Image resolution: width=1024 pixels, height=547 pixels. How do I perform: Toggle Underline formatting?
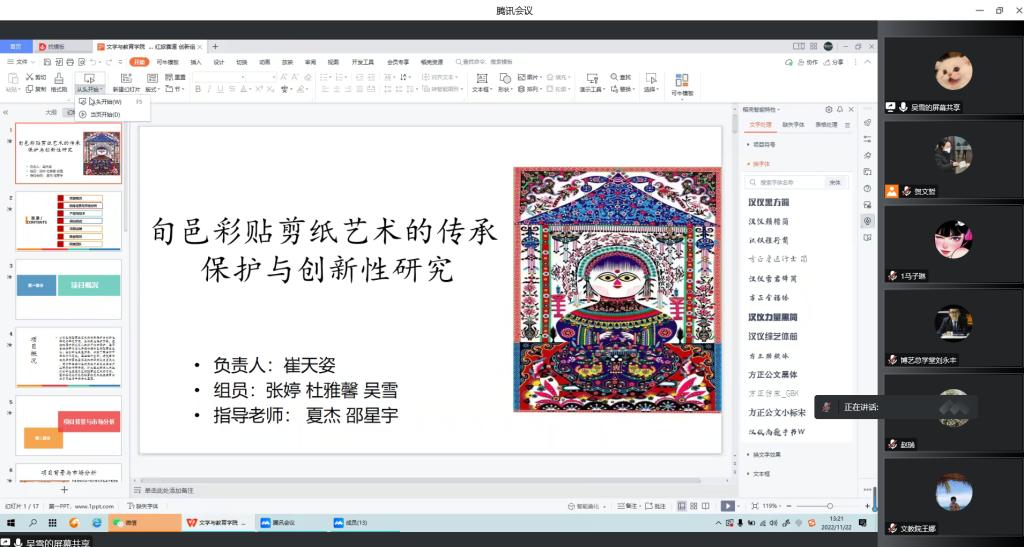click(x=220, y=89)
